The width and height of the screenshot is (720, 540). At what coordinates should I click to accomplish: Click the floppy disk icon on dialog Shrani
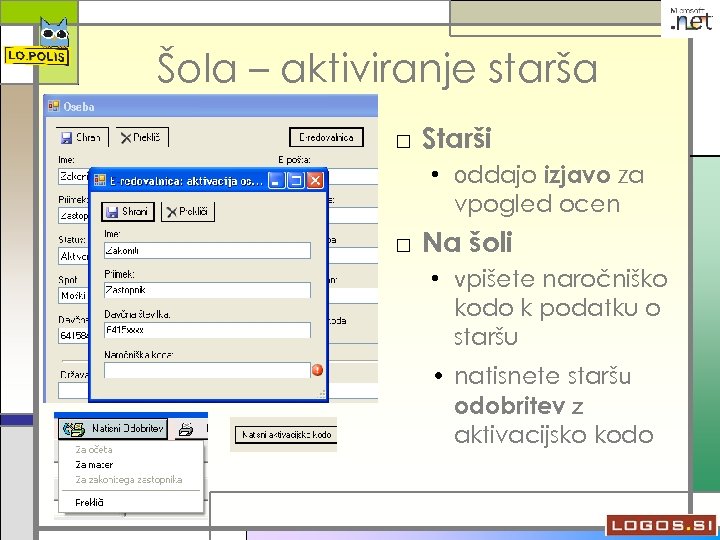[x=112, y=212]
